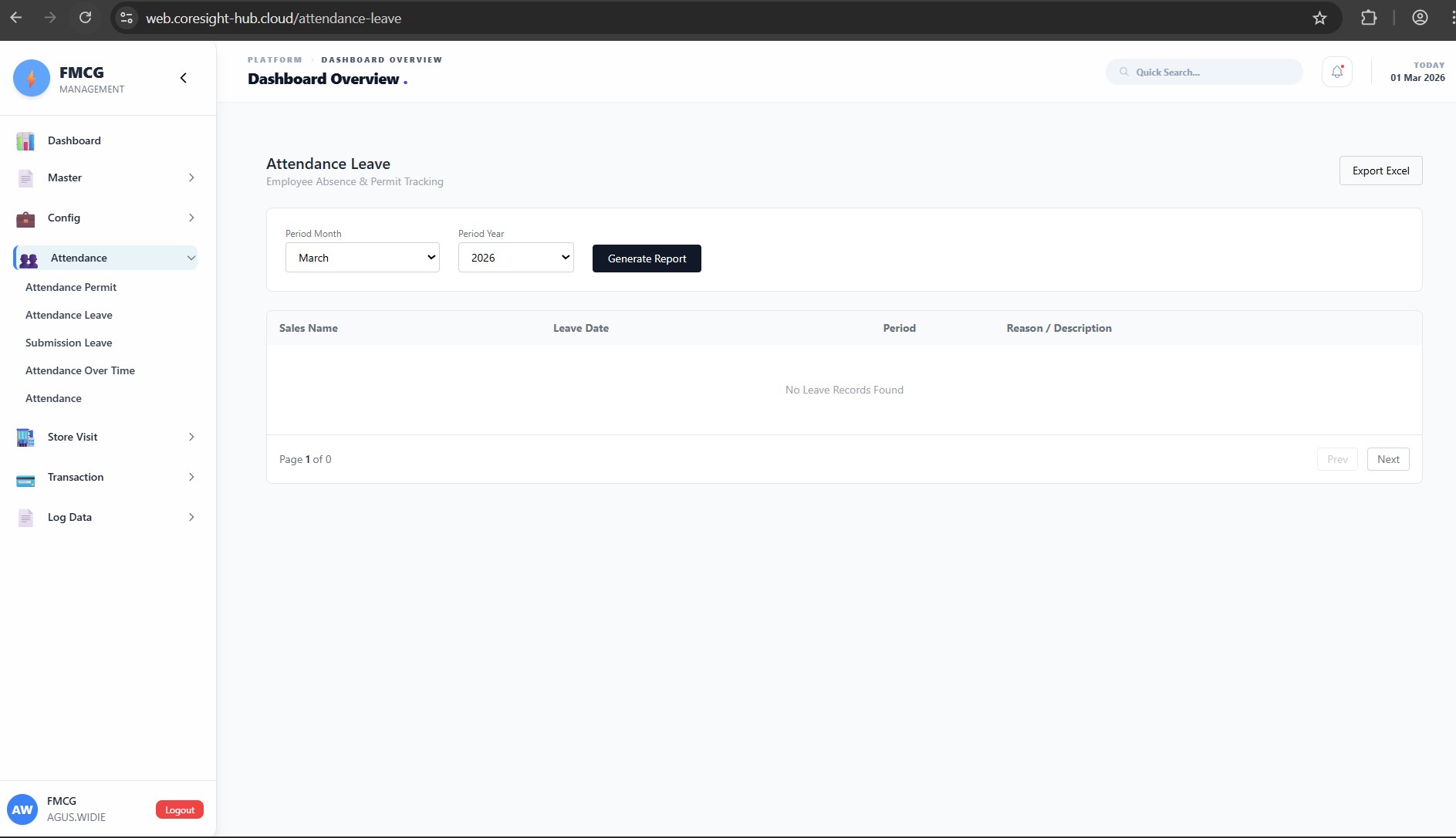Expand the Master menu section
Screen dimensions: 1456x838
tap(106, 178)
